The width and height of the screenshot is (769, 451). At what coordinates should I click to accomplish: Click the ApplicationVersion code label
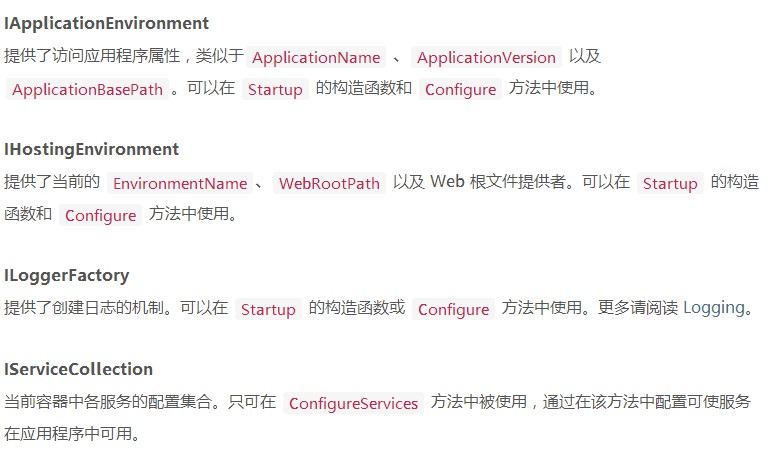pos(486,57)
